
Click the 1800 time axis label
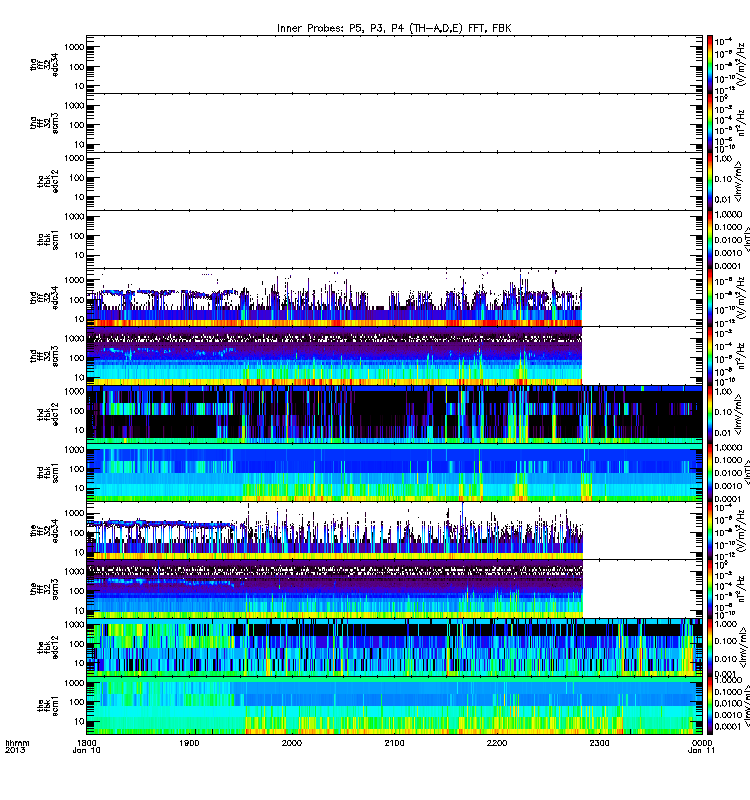(x=86, y=743)
